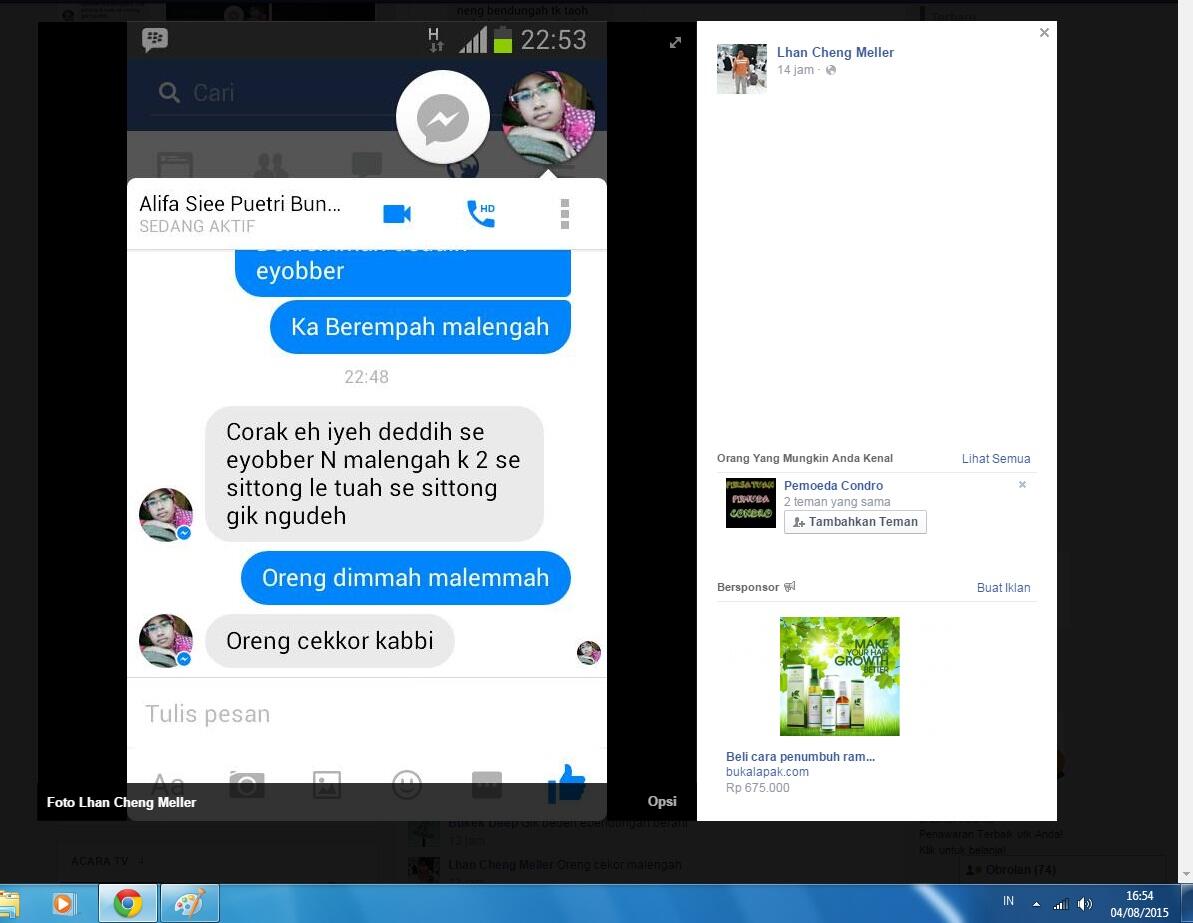The width and height of the screenshot is (1193, 923).
Task: Show hidden tray icons arrow
Action: click(1036, 904)
